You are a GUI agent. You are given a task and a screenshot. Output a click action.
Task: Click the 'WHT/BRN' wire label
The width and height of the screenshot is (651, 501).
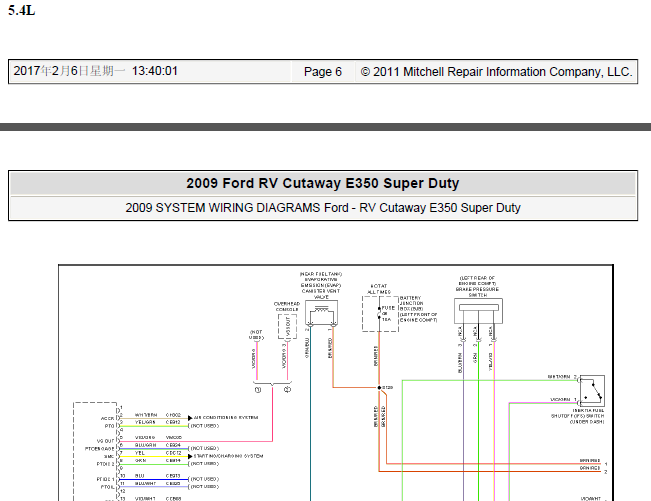[146, 415]
